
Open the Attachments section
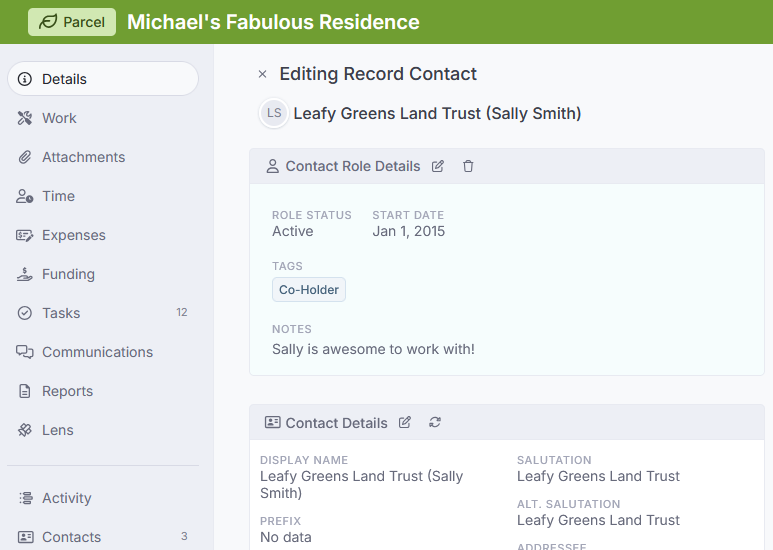(x=103, y=157)
